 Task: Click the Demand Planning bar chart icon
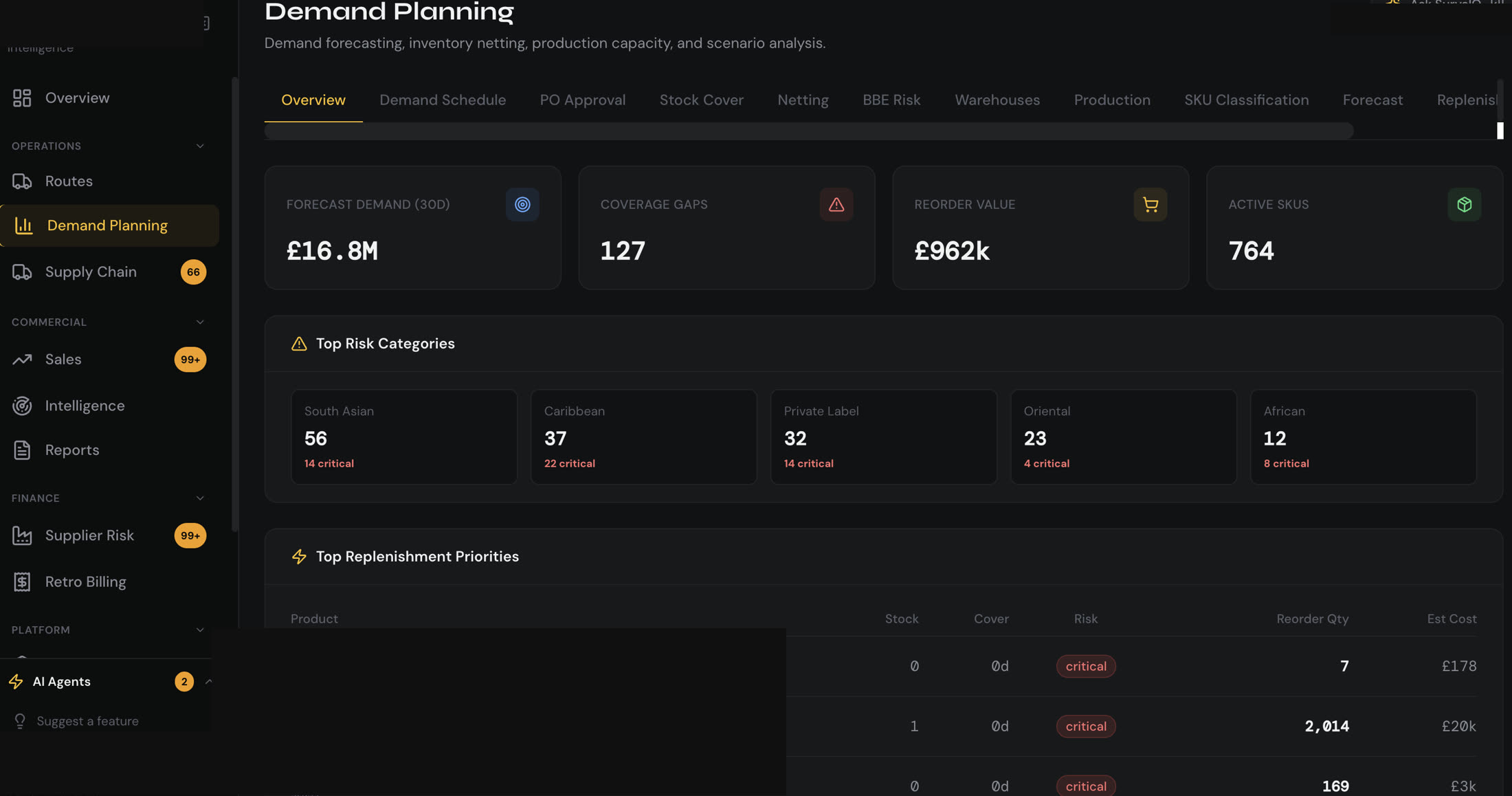point(24,225)
